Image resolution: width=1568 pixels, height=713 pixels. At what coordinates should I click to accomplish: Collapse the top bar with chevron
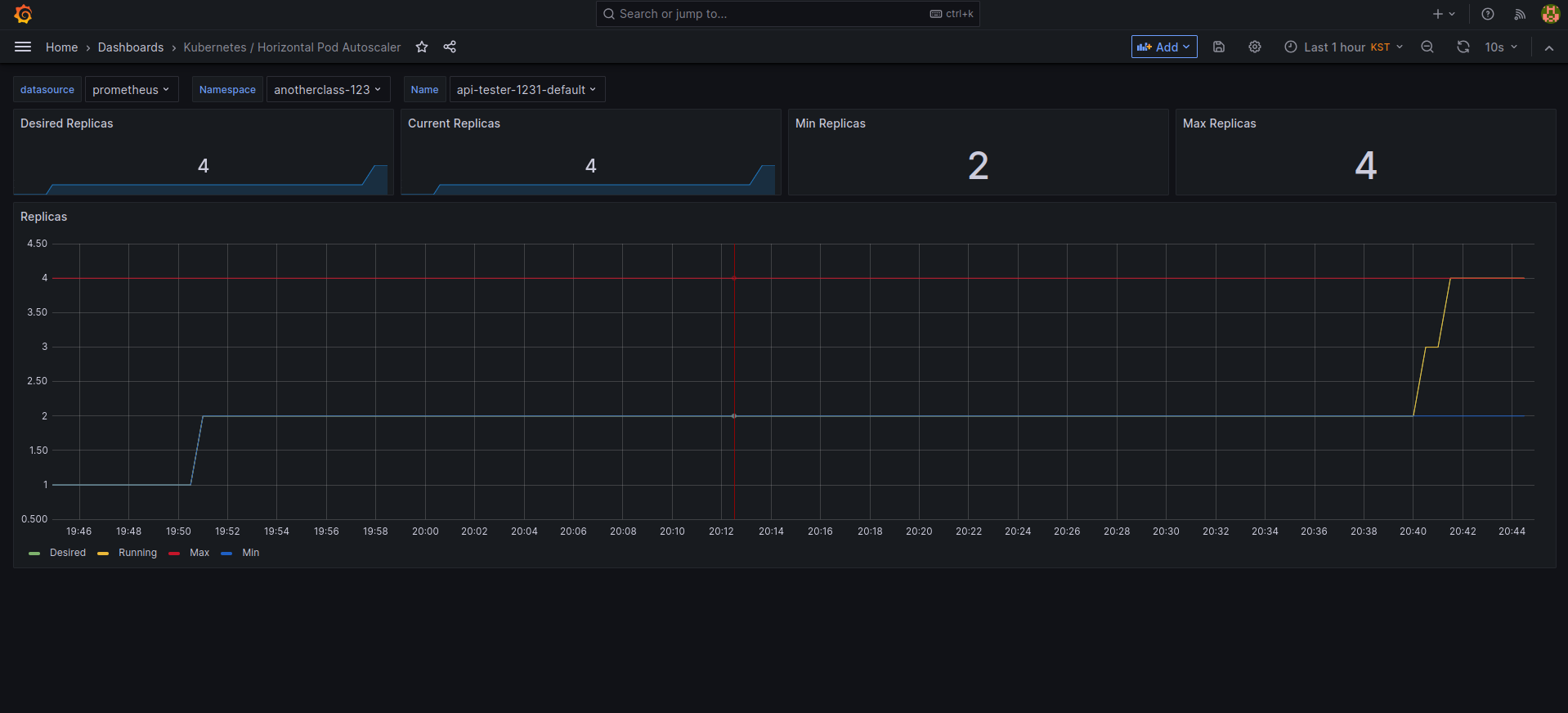[1549, 47]
